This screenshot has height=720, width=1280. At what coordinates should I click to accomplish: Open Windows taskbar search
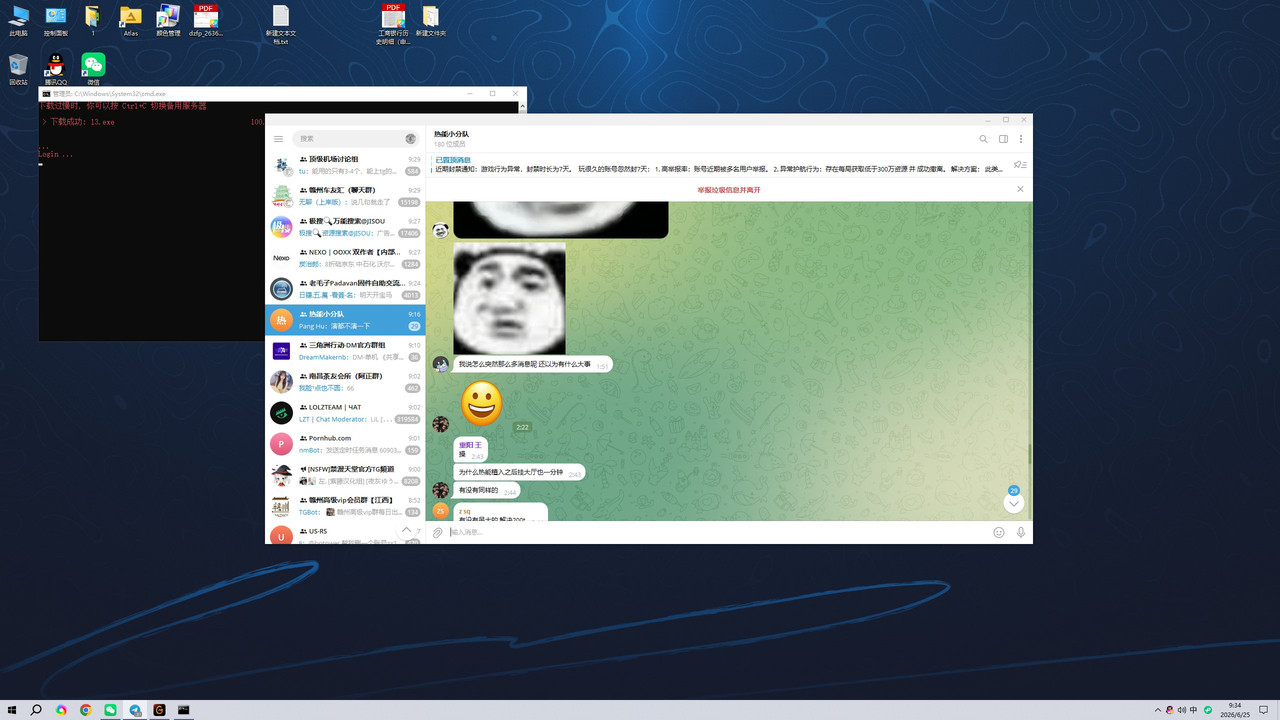coord(36,710)
